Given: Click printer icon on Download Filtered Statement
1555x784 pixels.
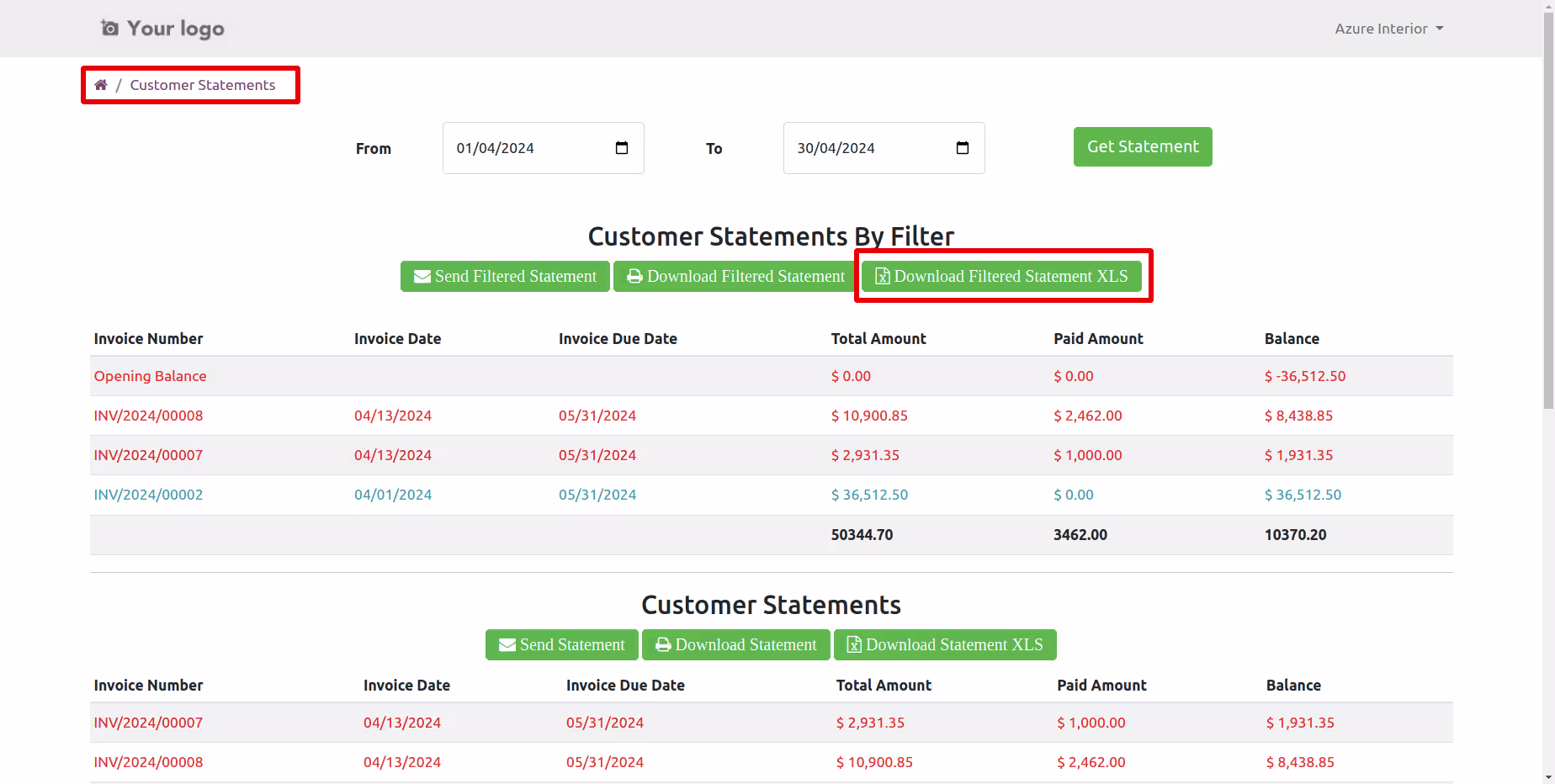Looking at the screenshot, I should coord(635,277).
